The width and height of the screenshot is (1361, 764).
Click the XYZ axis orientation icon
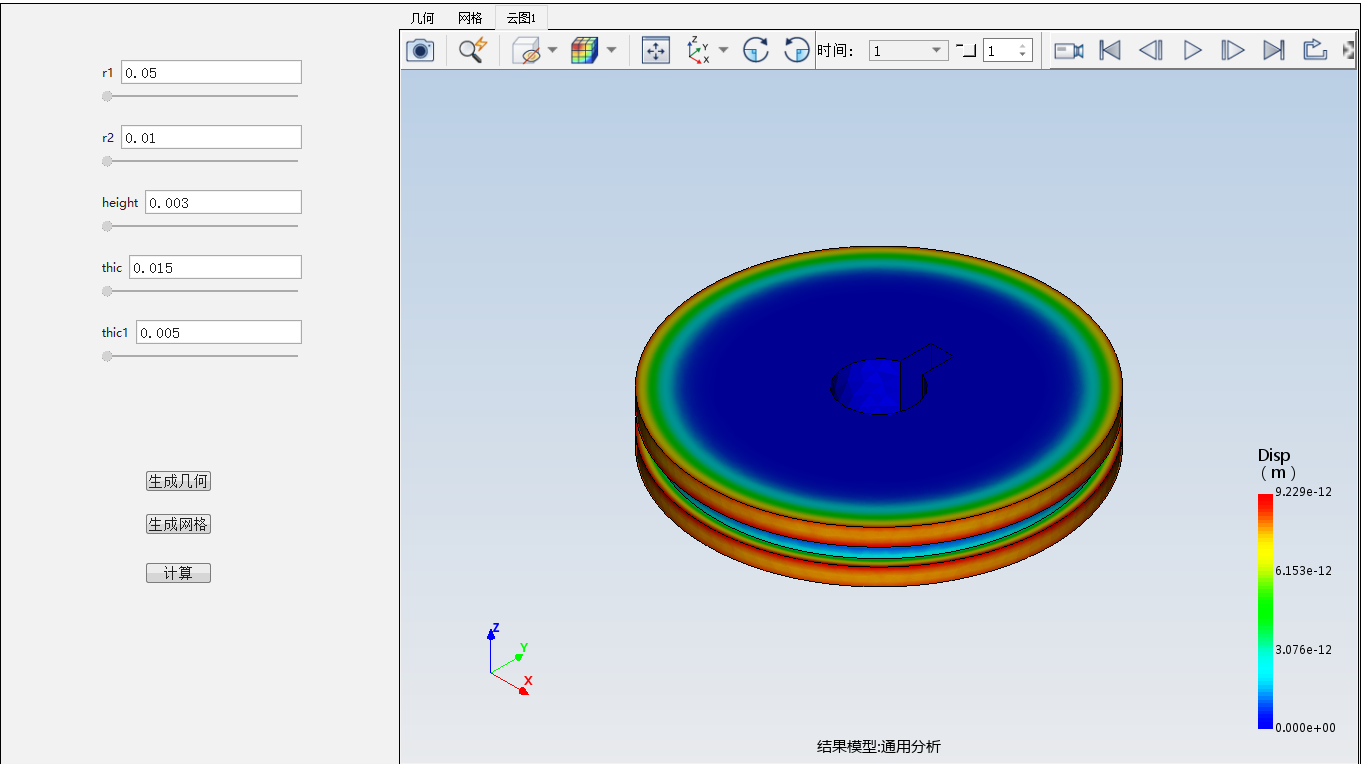pyautogui.click(x=698, y=50)
